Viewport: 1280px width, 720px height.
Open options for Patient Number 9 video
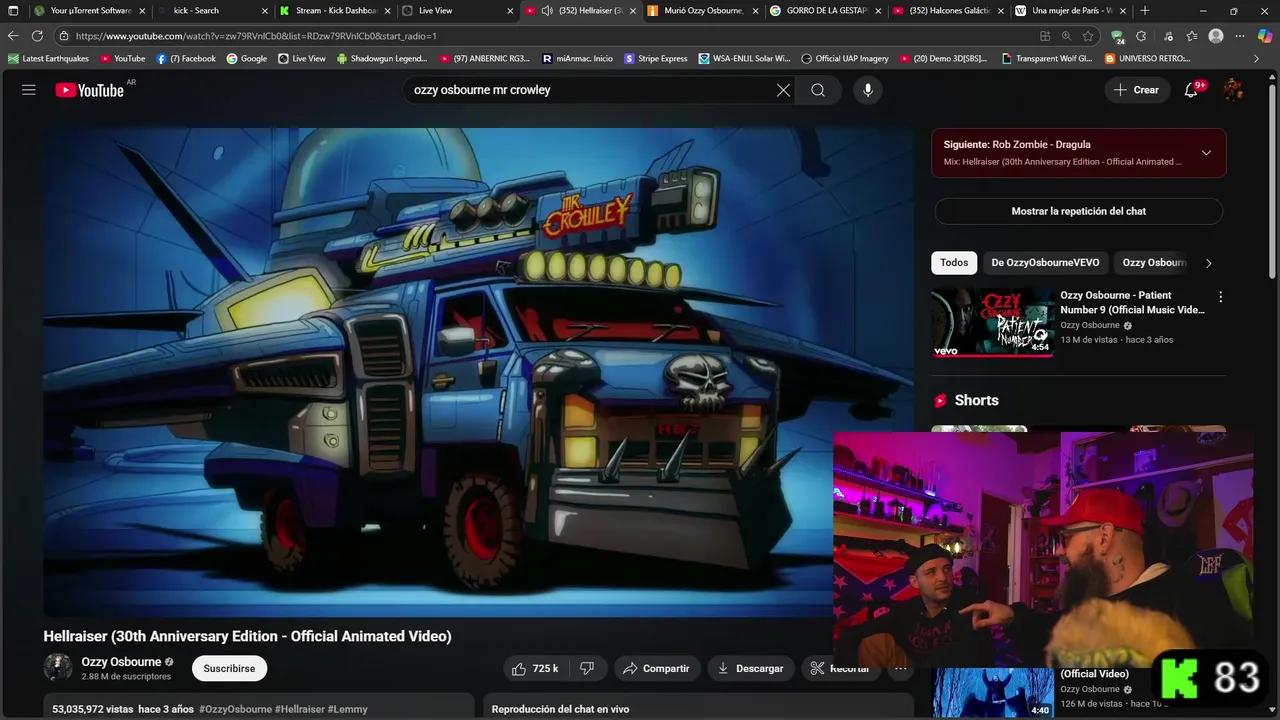click(x=1220, y=297)
